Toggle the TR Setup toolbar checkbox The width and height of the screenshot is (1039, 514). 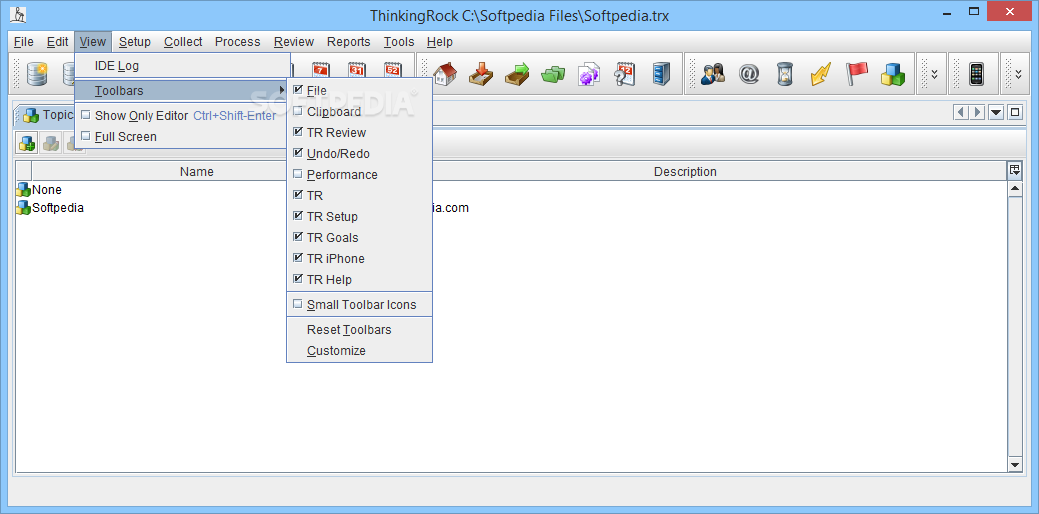[298, 216]
